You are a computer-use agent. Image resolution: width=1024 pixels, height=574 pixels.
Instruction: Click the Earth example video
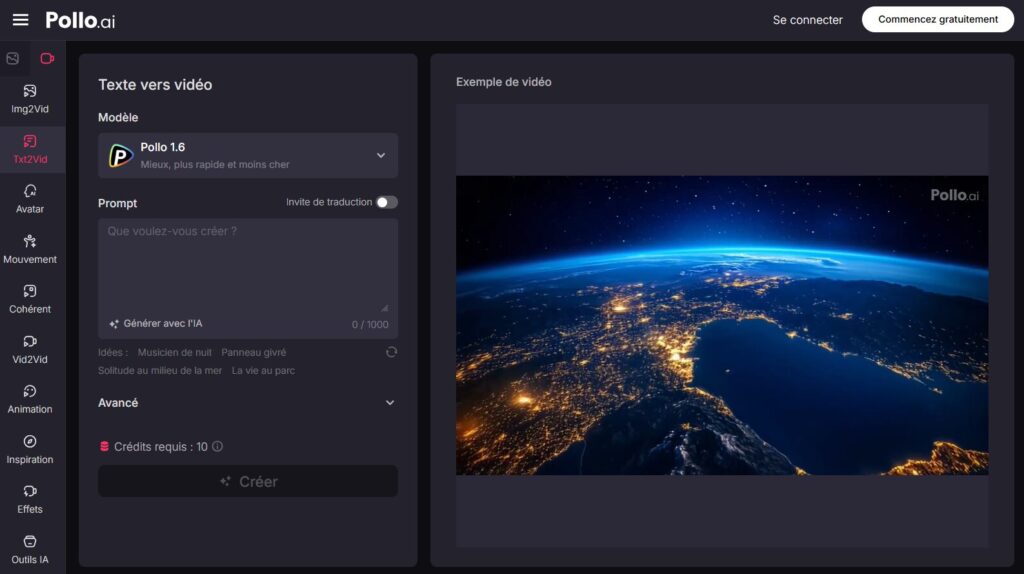(x=722, y=325)
